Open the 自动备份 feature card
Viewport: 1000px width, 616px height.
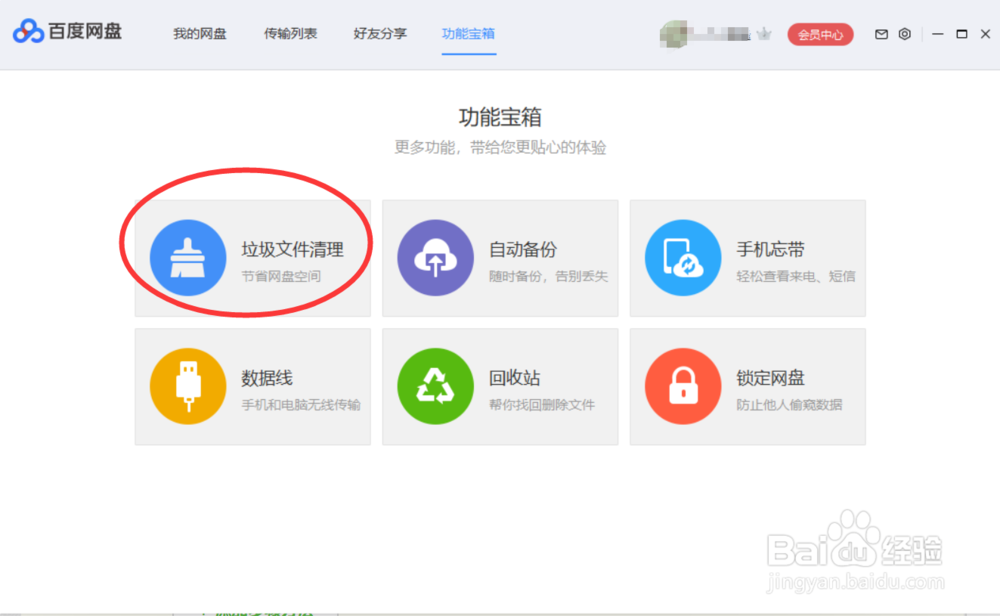pyautogui.click(x=500, y=258)
